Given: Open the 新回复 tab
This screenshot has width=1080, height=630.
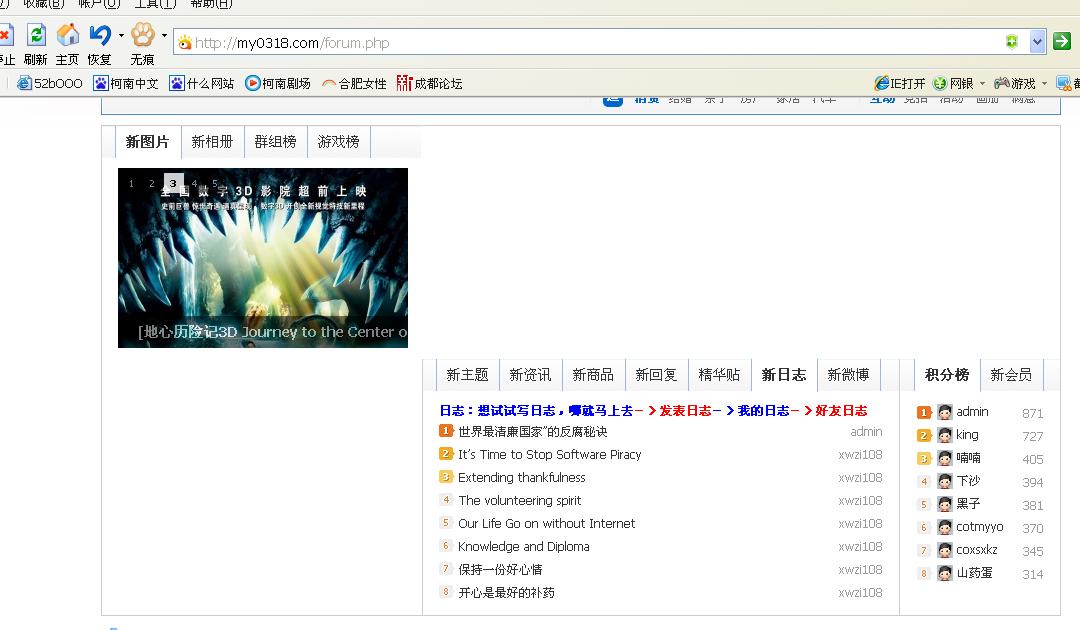Looking at the screenshot, I should (656, 375).
